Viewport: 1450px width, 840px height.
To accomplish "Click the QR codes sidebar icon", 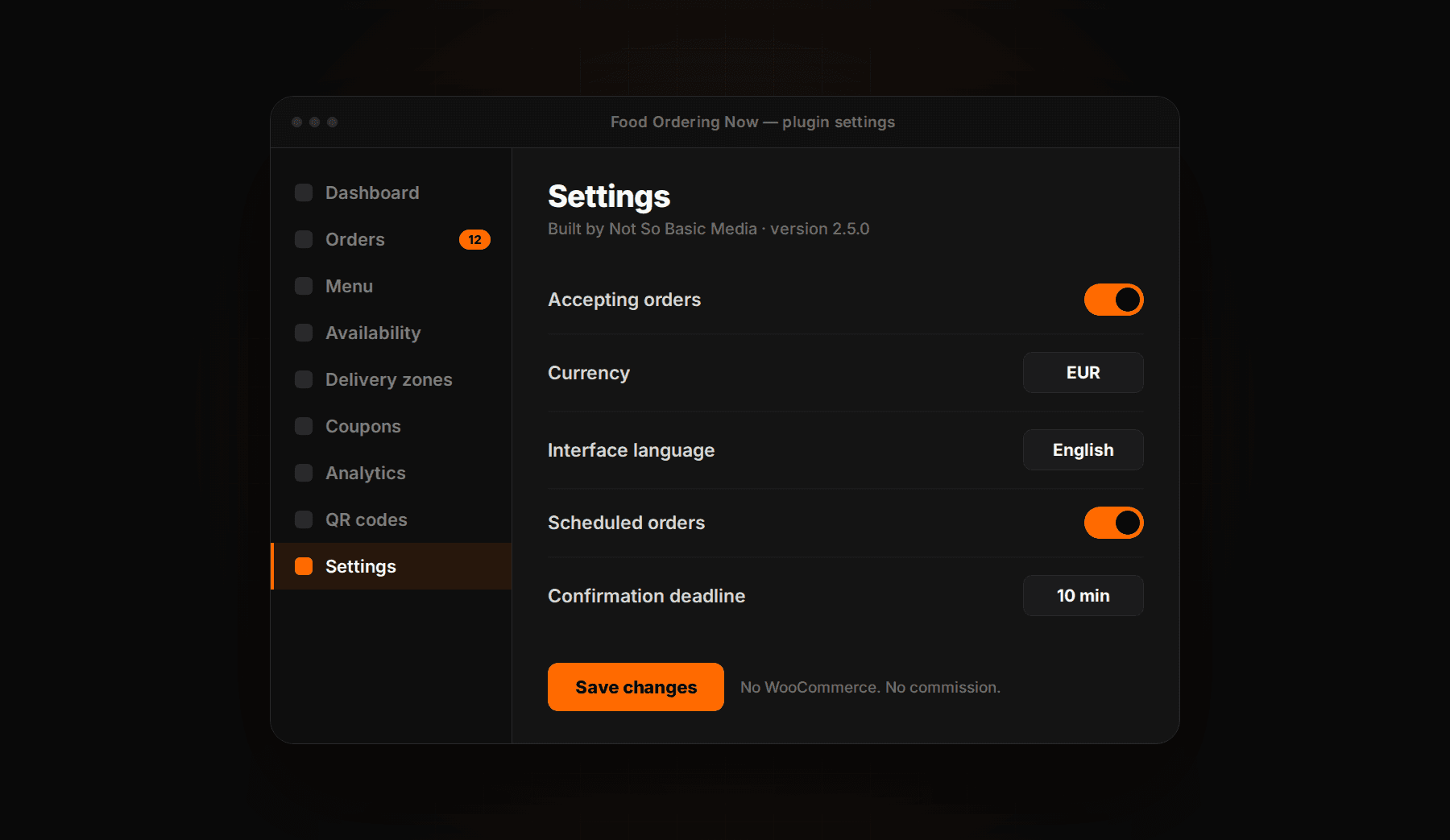I will click(304, 519).
